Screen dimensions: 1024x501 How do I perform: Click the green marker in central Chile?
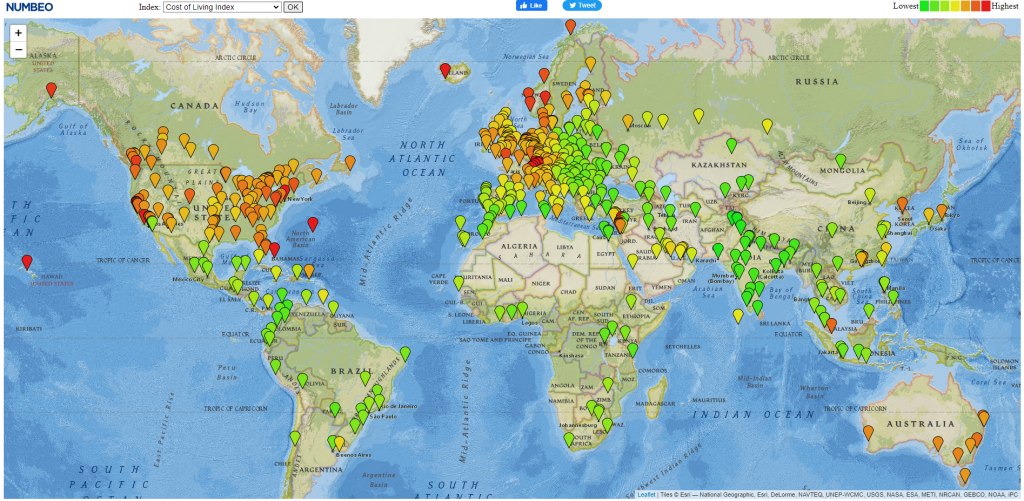tap(295, 438)
